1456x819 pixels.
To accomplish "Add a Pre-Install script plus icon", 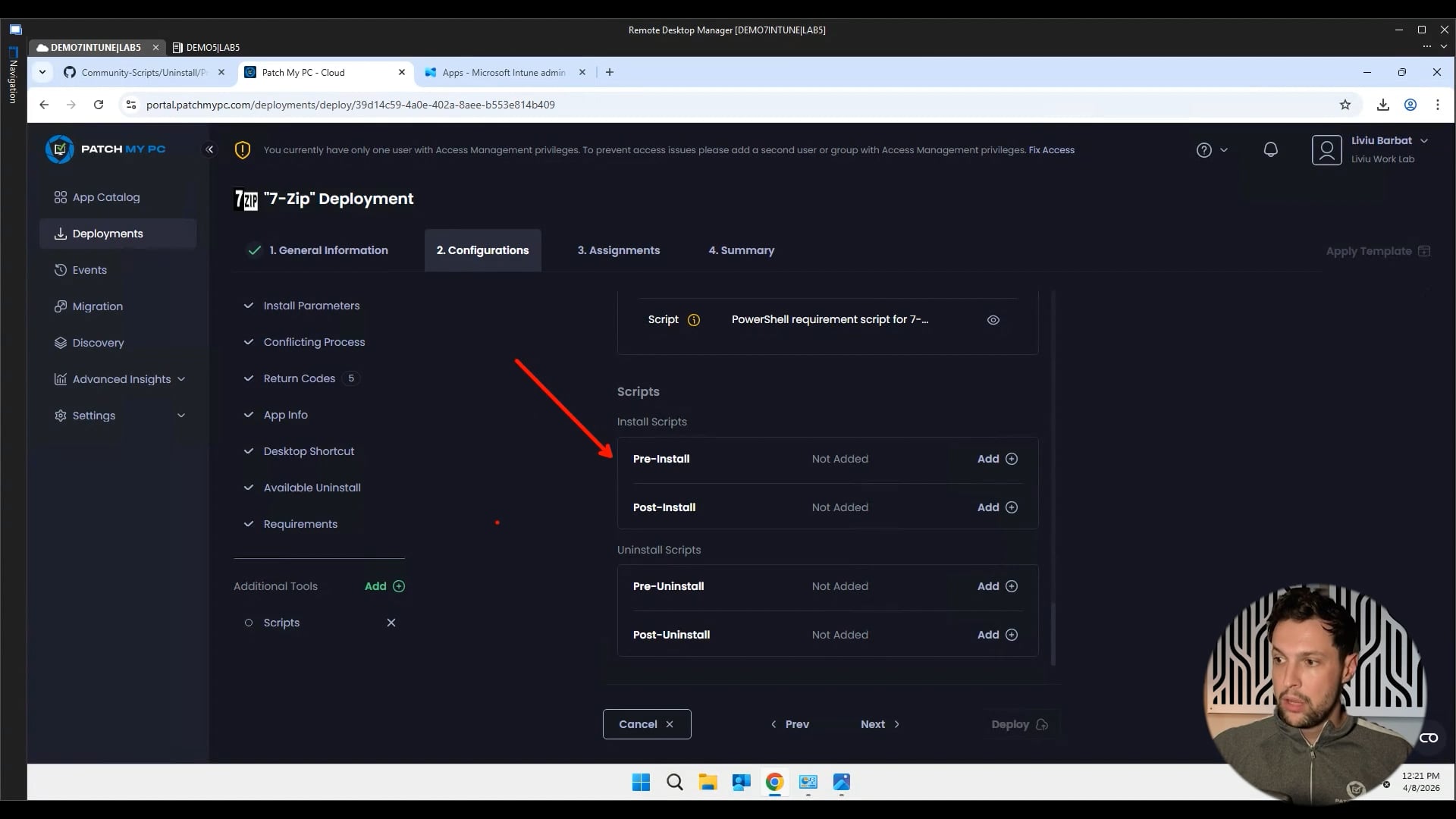I will 1011,459.
